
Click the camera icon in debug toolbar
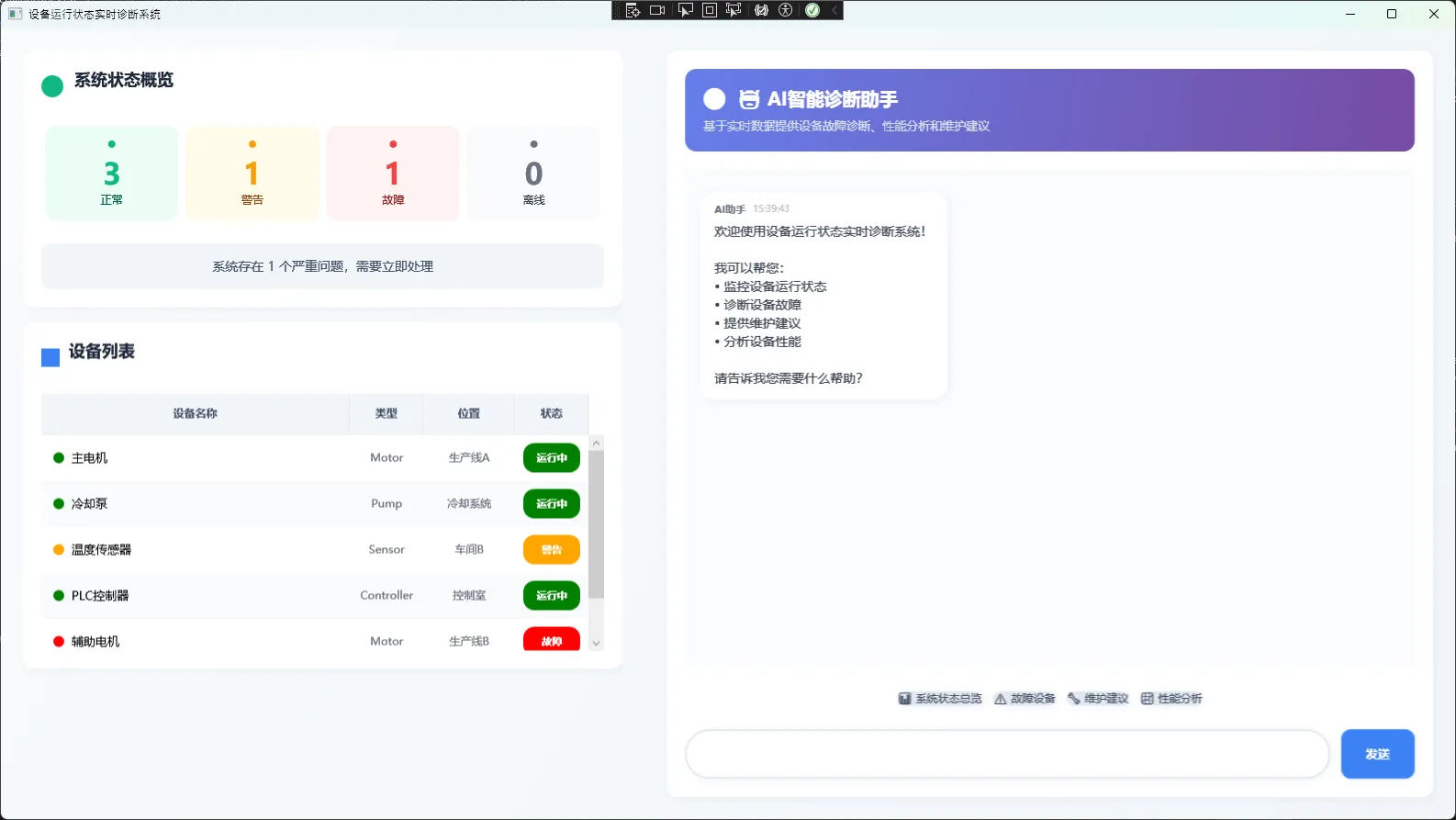click(x=657, y=10)
